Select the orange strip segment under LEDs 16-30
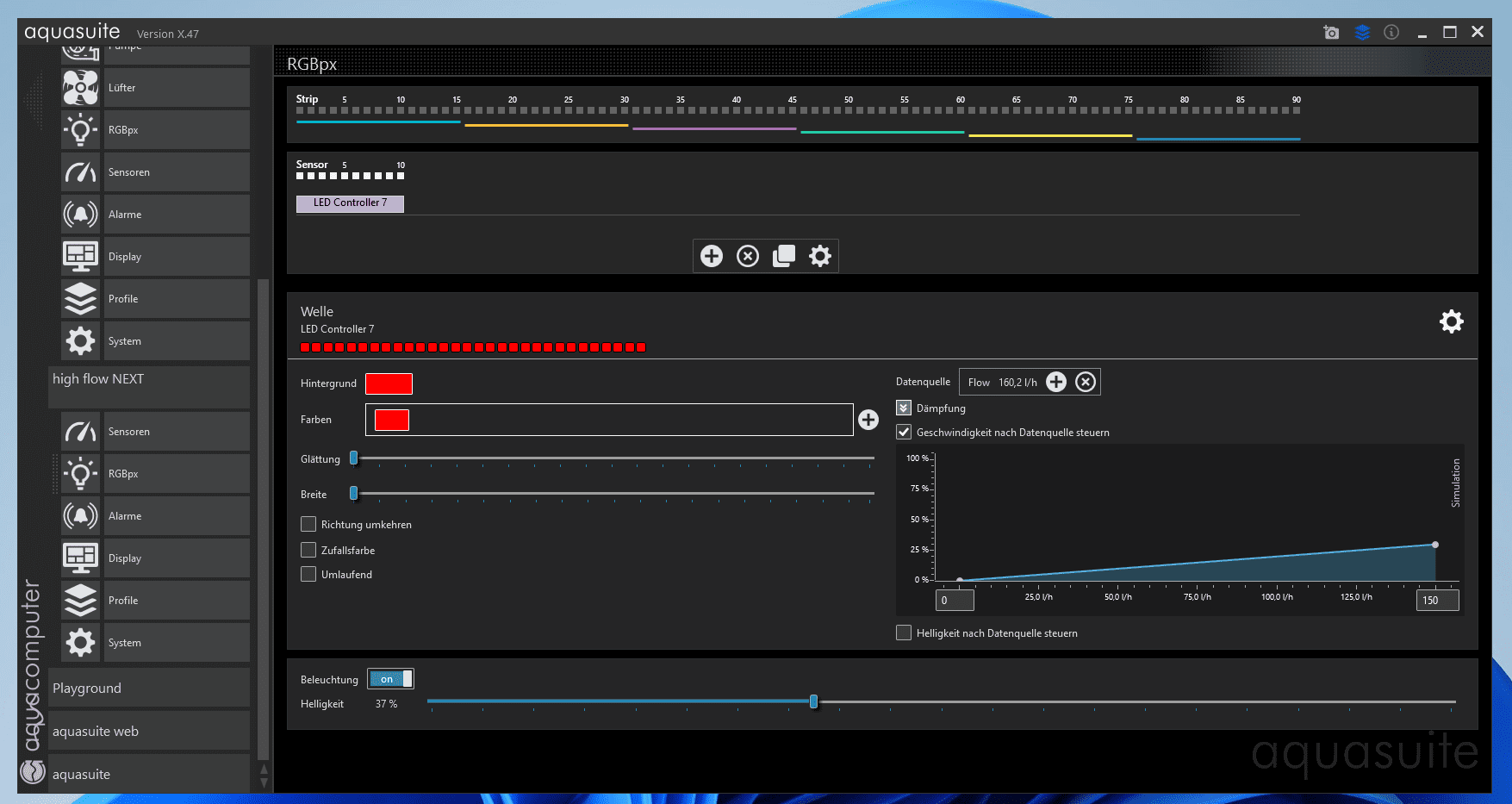This screenshot has width=1512, height=804. tap(546, 125)
